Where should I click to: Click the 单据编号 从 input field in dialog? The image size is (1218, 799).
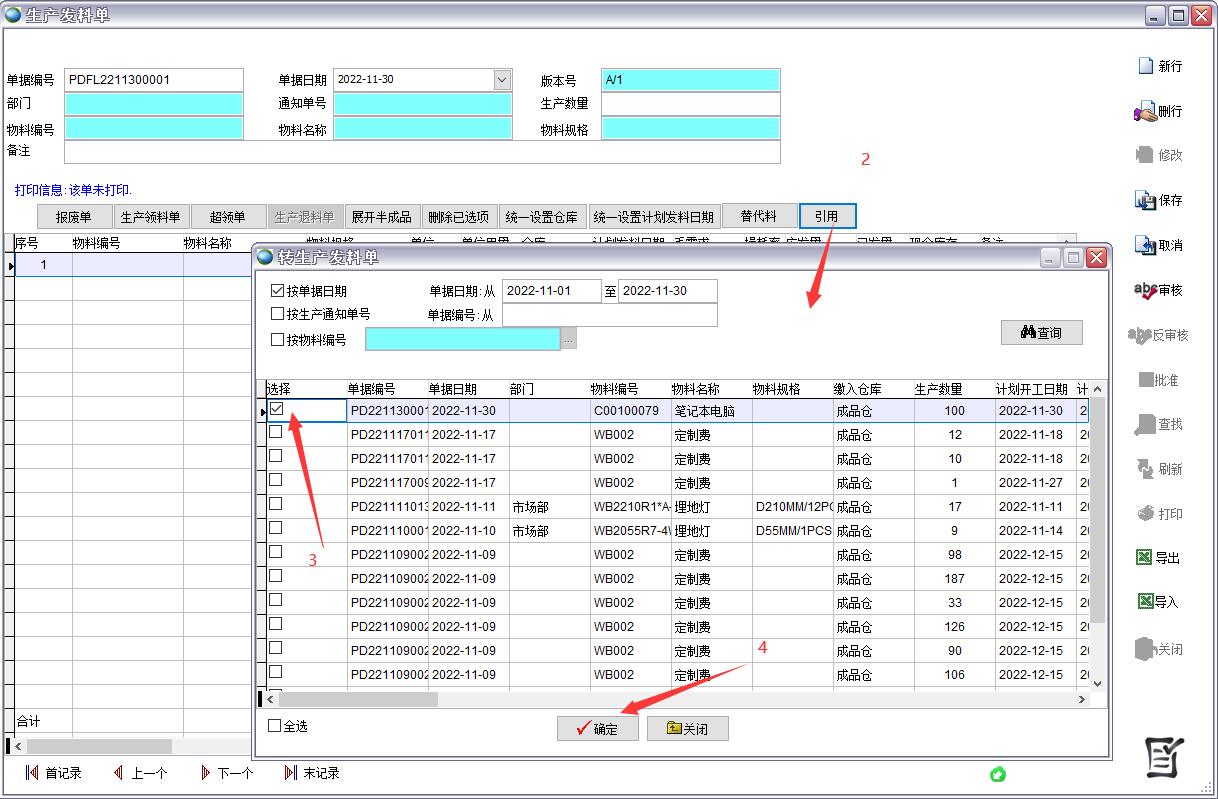609,315
